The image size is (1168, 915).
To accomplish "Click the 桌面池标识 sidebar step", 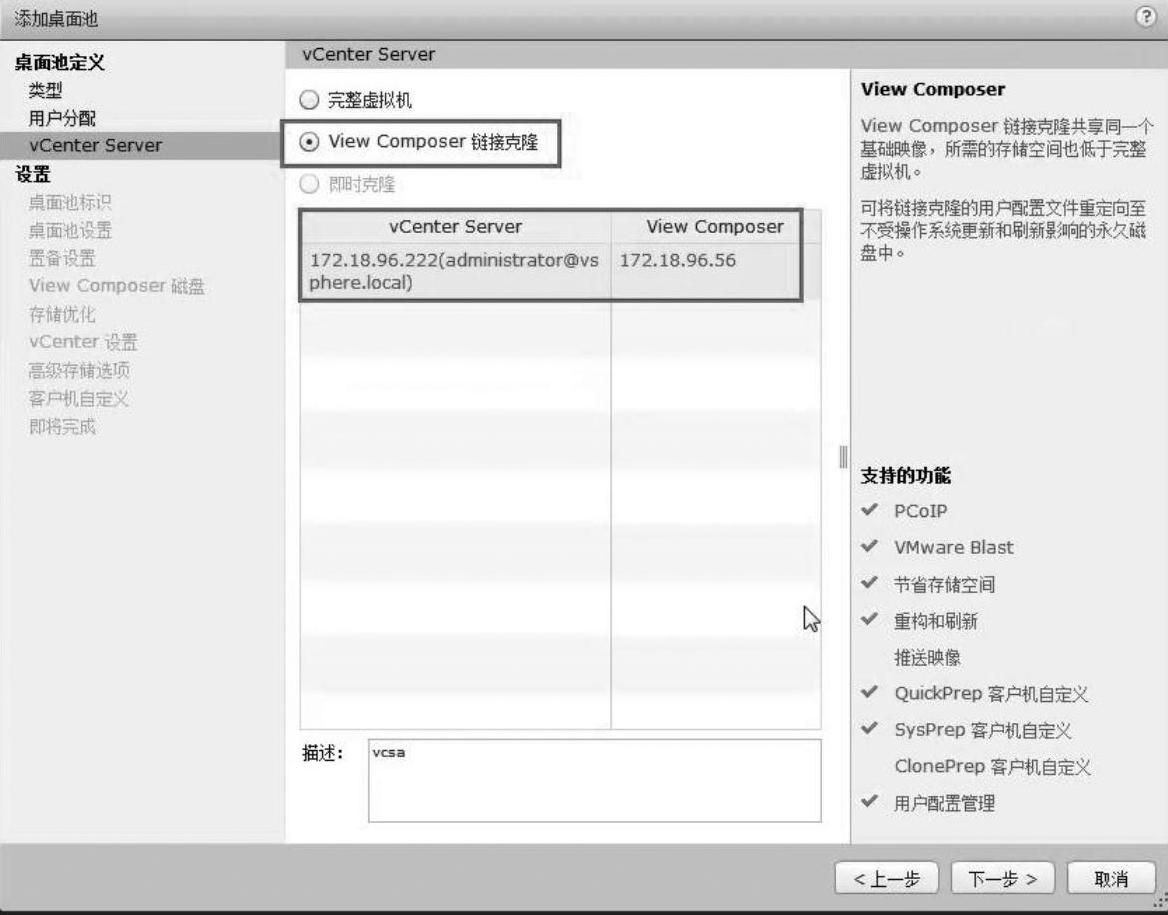I will 70,203.
